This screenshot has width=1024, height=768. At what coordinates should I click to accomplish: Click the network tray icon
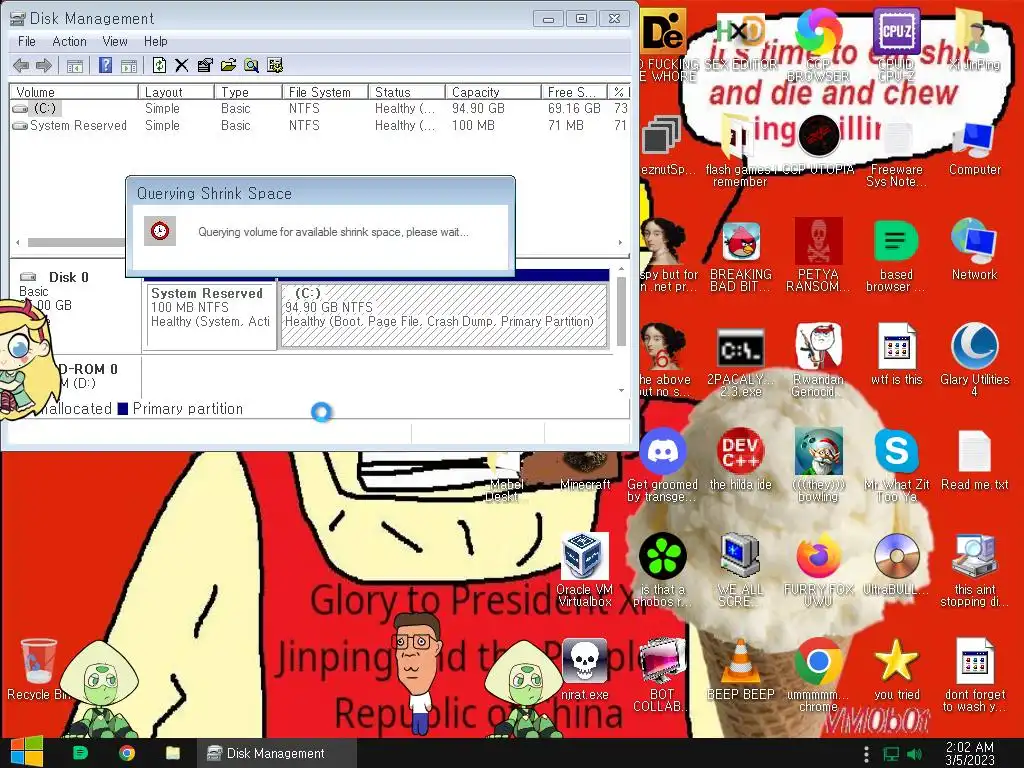(891, 754)
